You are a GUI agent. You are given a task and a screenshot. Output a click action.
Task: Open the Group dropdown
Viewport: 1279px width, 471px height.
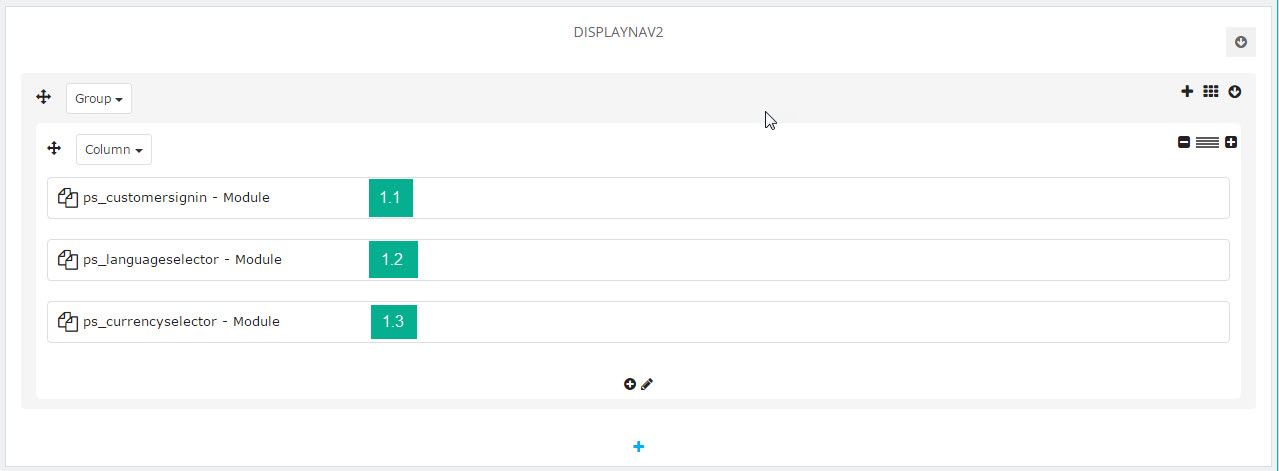tap(99, 98)
